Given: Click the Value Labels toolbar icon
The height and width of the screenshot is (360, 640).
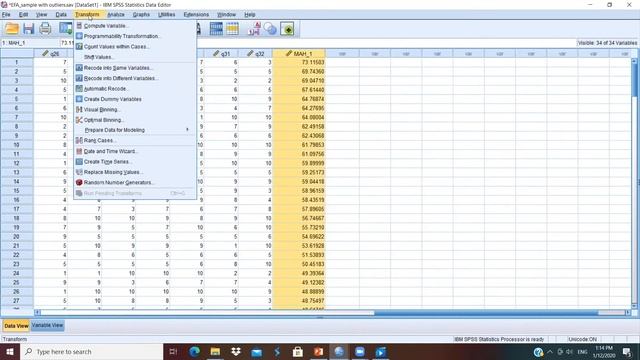Looking at the screenshot, I should point(254,29).
